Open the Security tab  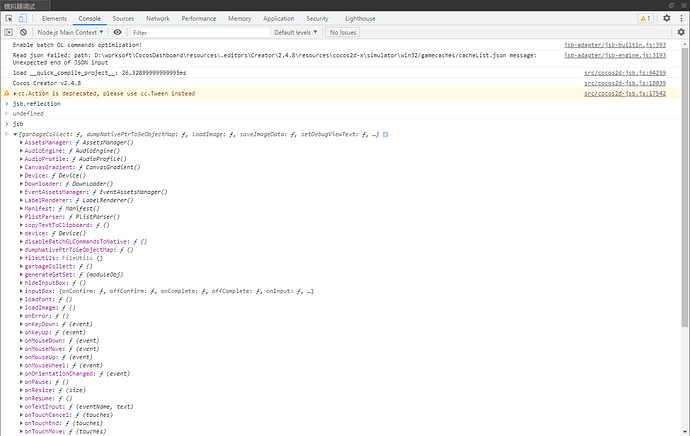click(x=317, y=18)
